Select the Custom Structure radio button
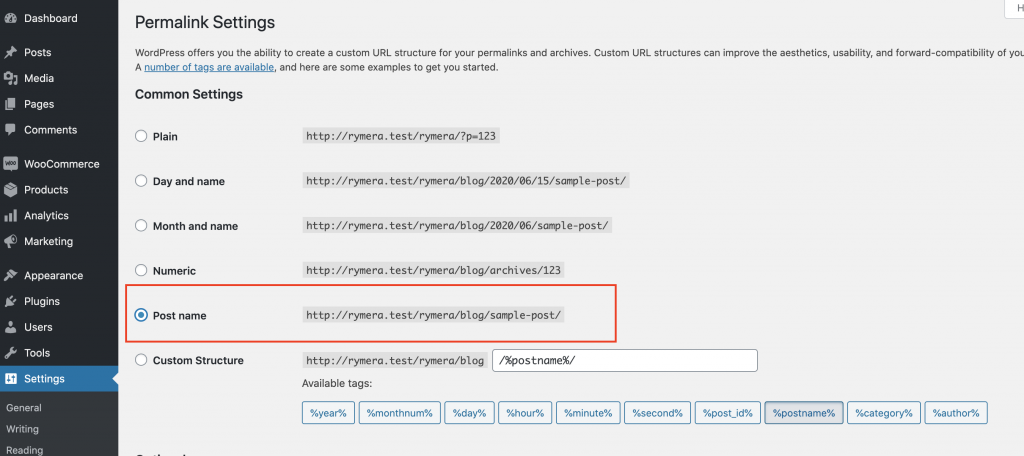 [x=141, y=360]
